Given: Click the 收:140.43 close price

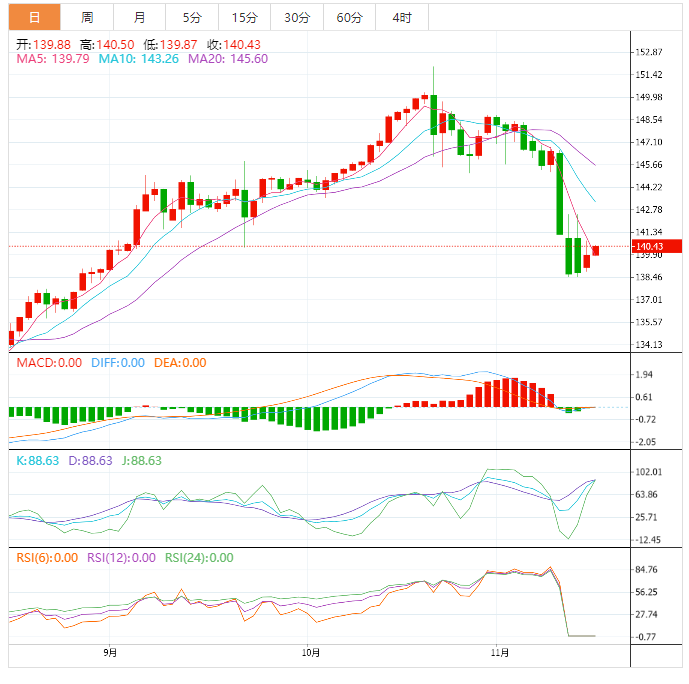Looking at the screenshot, I should (234, 44).
